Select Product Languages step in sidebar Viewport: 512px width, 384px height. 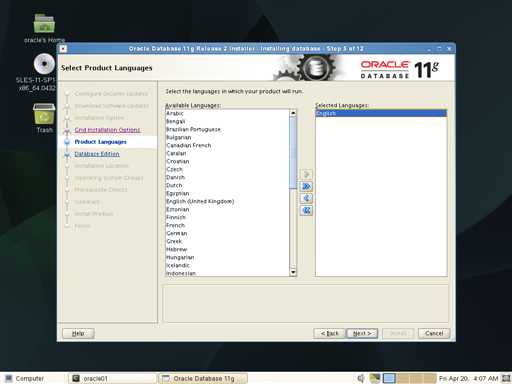(100, 142)
